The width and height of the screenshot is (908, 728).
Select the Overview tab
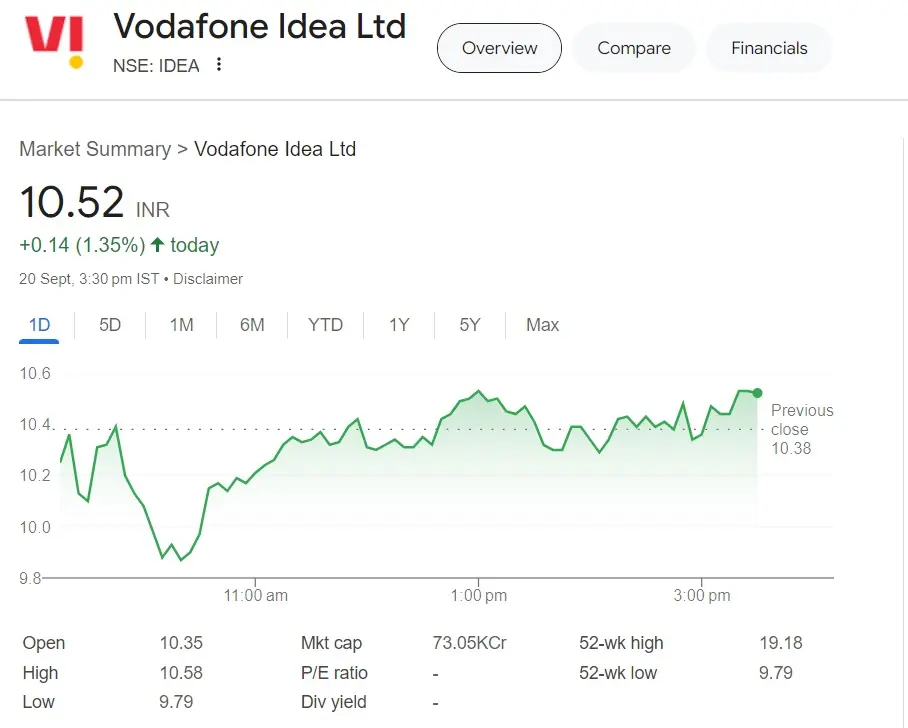499,47
